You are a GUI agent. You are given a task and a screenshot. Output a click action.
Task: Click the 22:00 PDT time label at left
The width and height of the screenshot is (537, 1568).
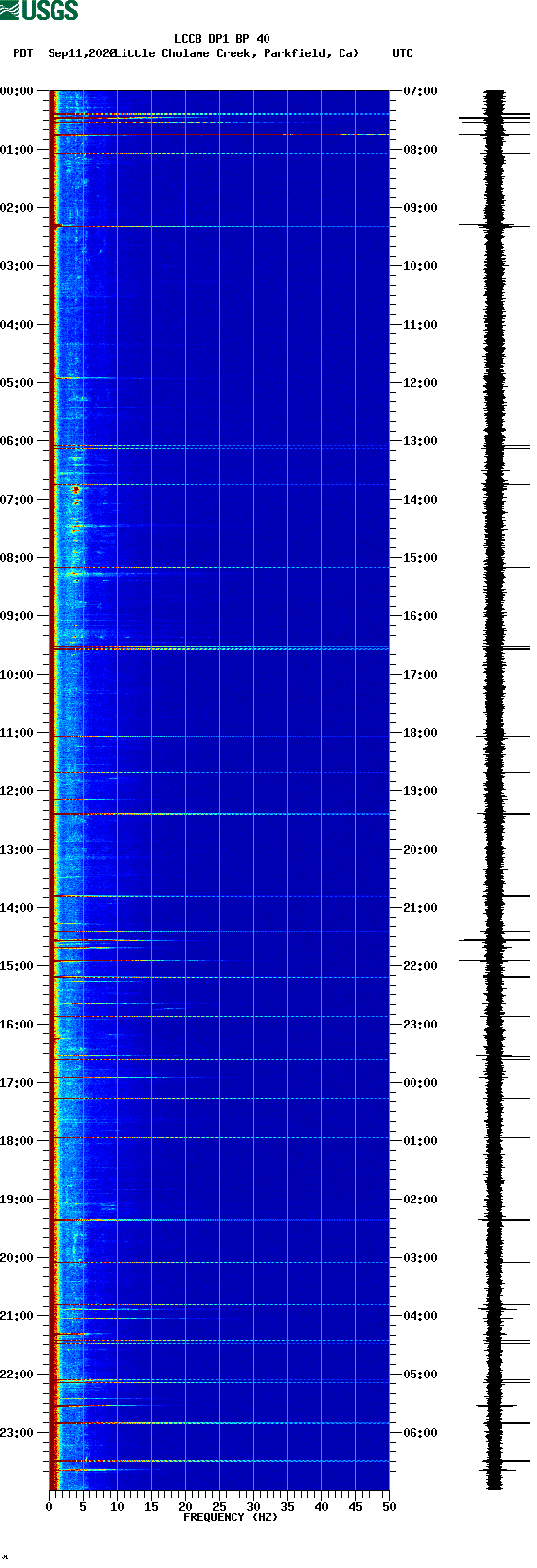tap(17, 1375)
